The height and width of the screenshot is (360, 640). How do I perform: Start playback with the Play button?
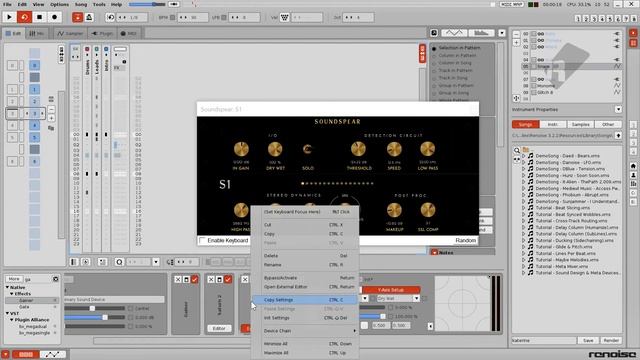coord(9,17)
